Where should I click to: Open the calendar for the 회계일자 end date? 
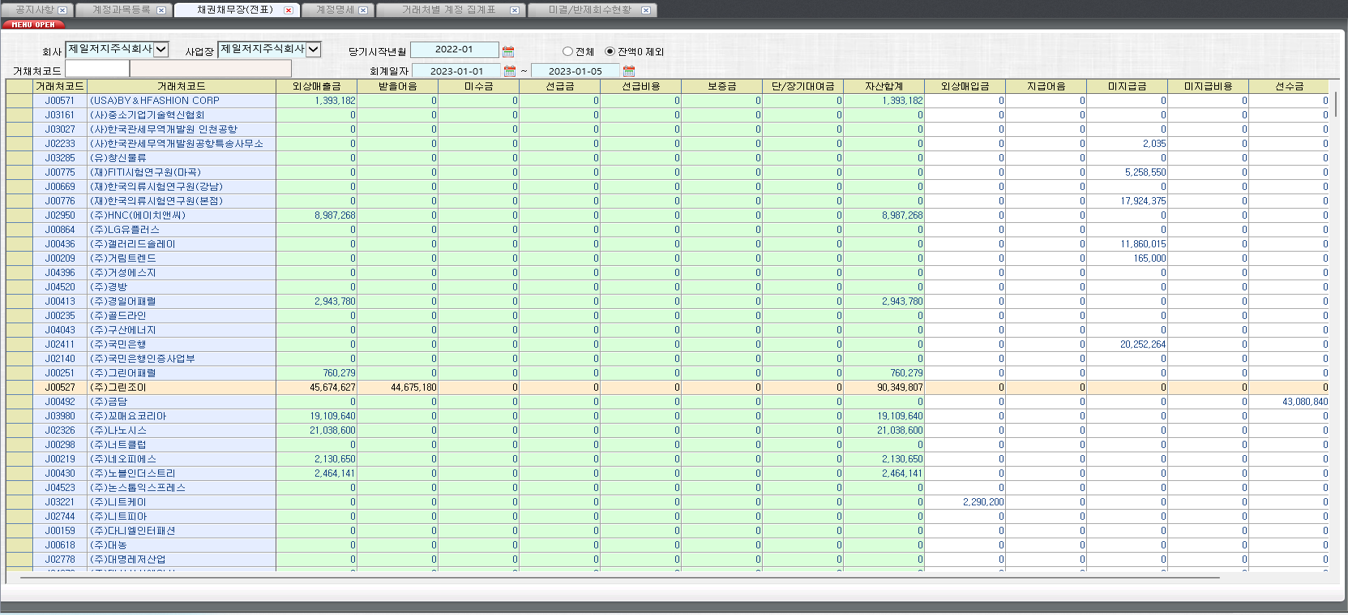point(628,72)
